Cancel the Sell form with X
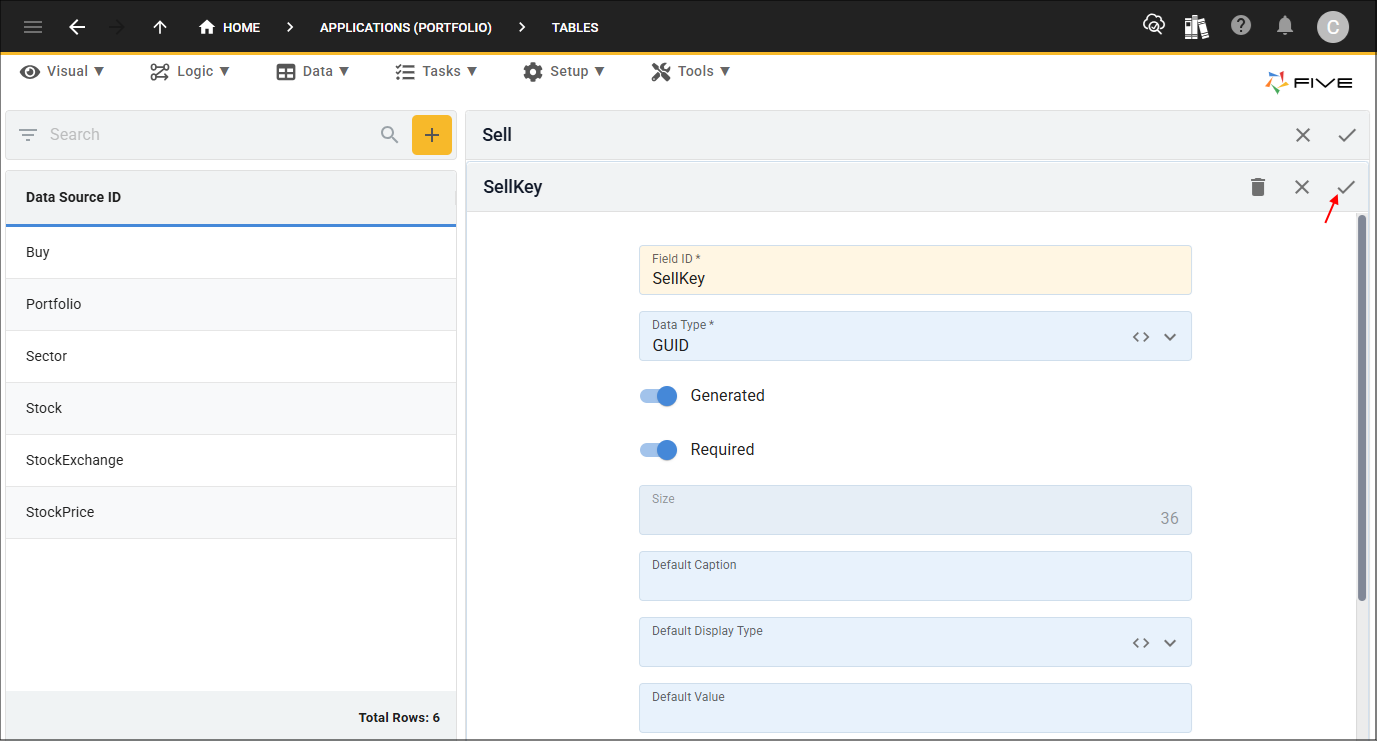This screenshot has width=1377, height=741. point(1303,135)
